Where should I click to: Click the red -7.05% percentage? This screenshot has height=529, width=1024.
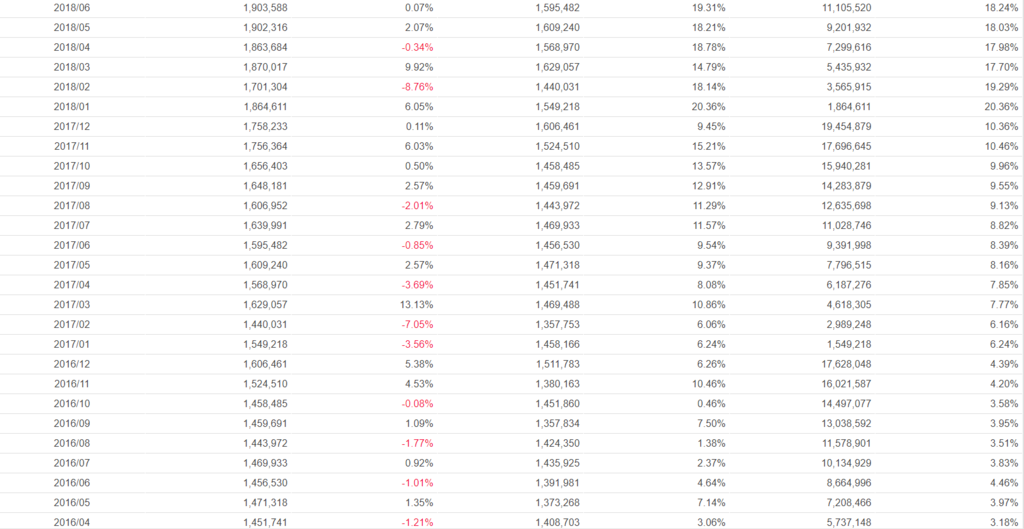[x=417, y=325]
